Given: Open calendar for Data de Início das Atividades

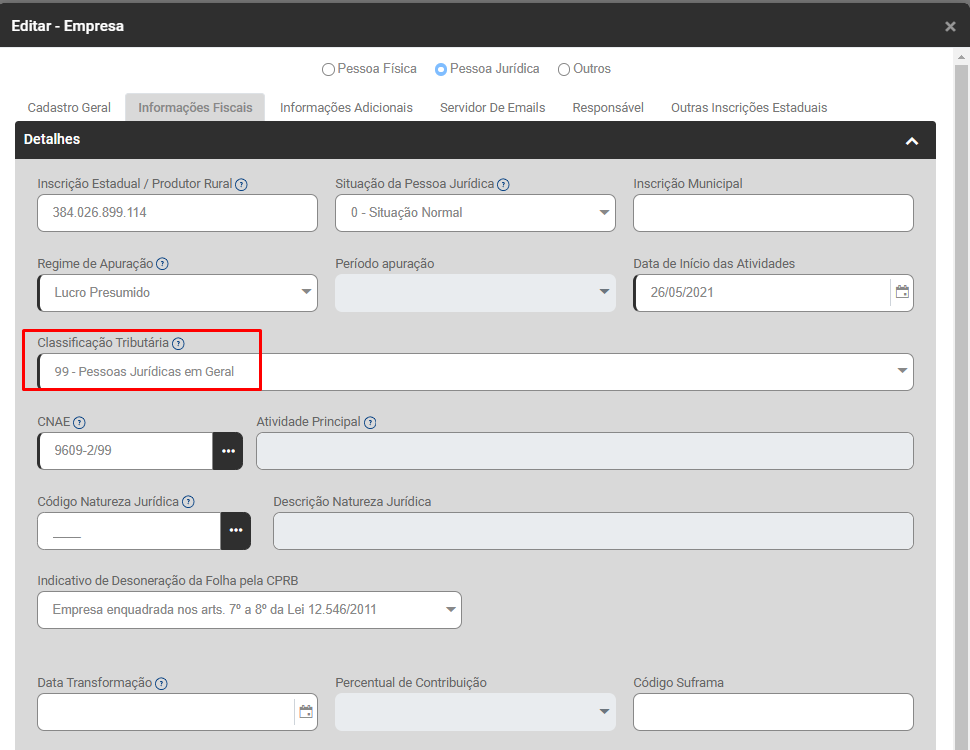Looking at the screenshot, I should [x=902, y=292].
